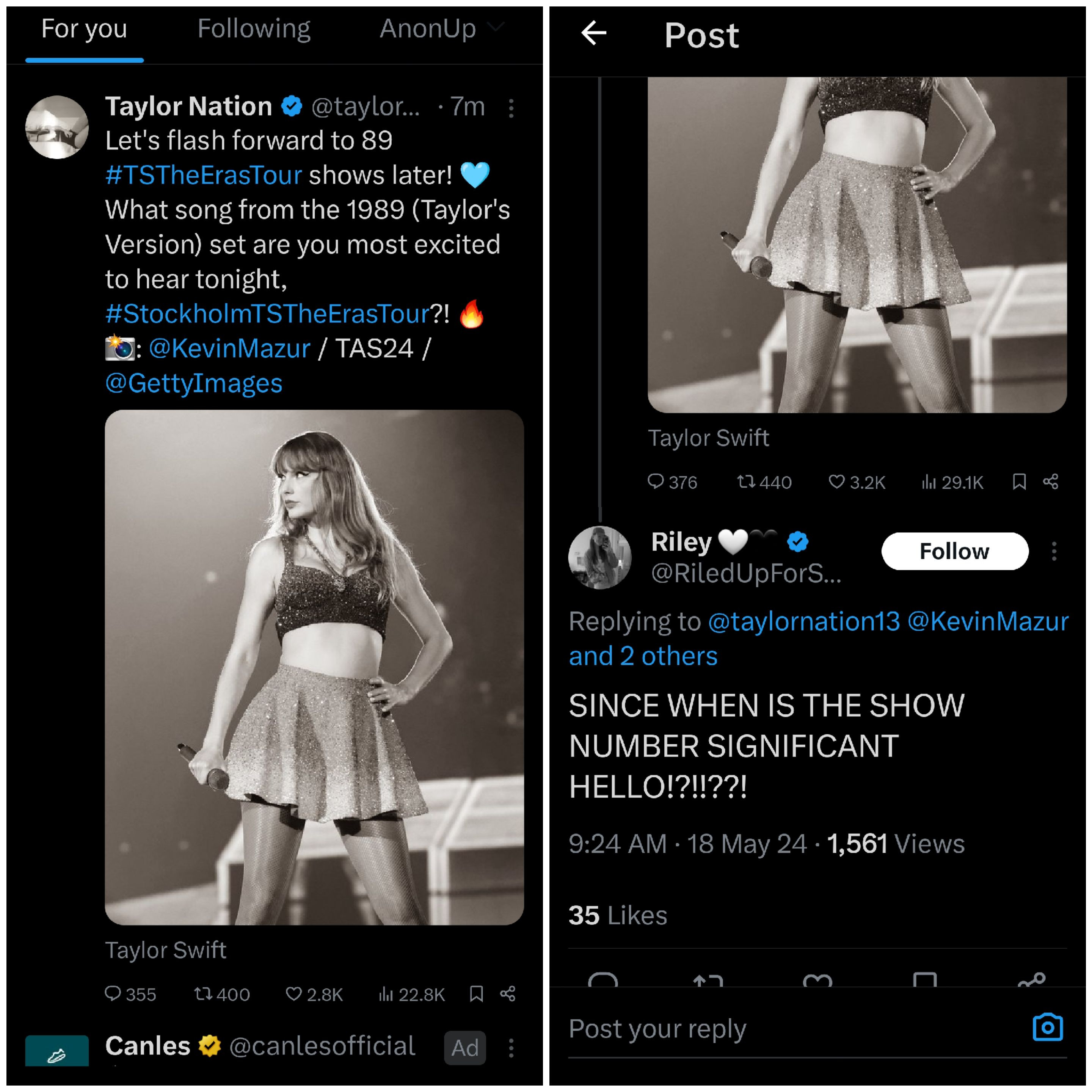
Task: Follow Riley's account
Action: coord(954,551)
